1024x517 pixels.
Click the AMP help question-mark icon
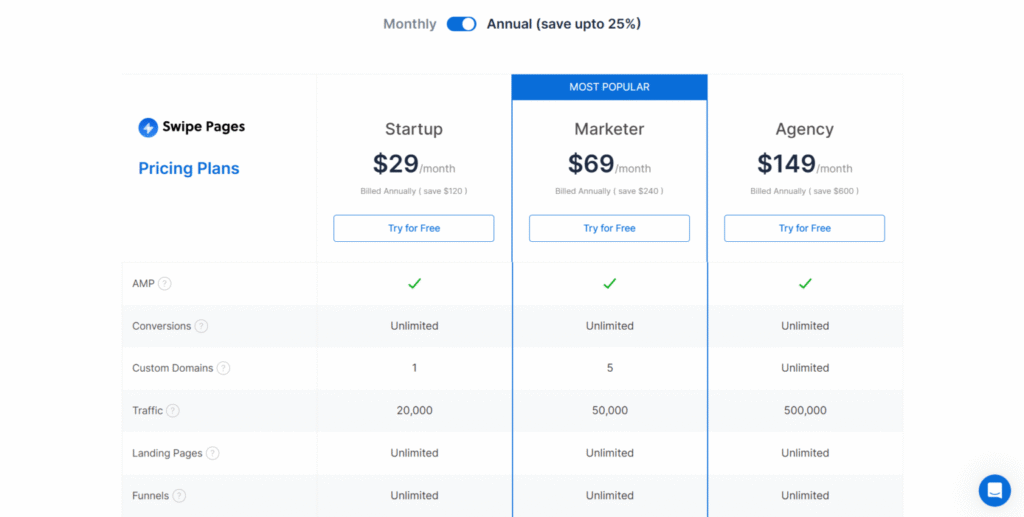click(165, 284)
